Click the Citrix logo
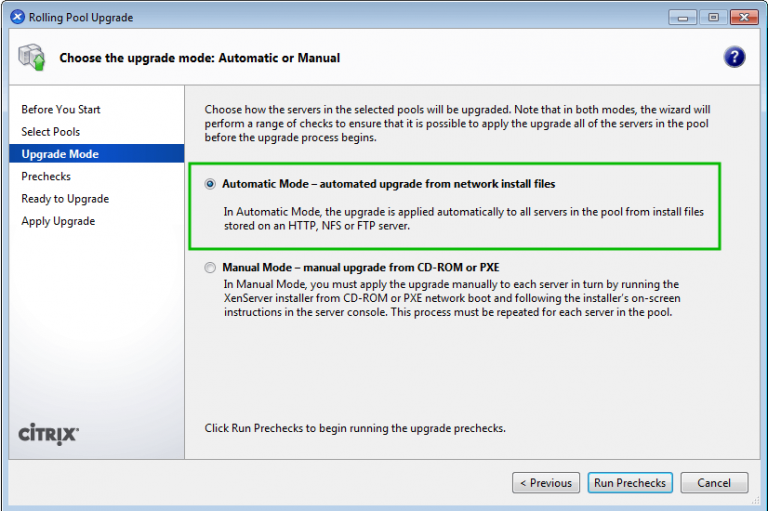Screen dimensions: 768x511 [49, 434]
